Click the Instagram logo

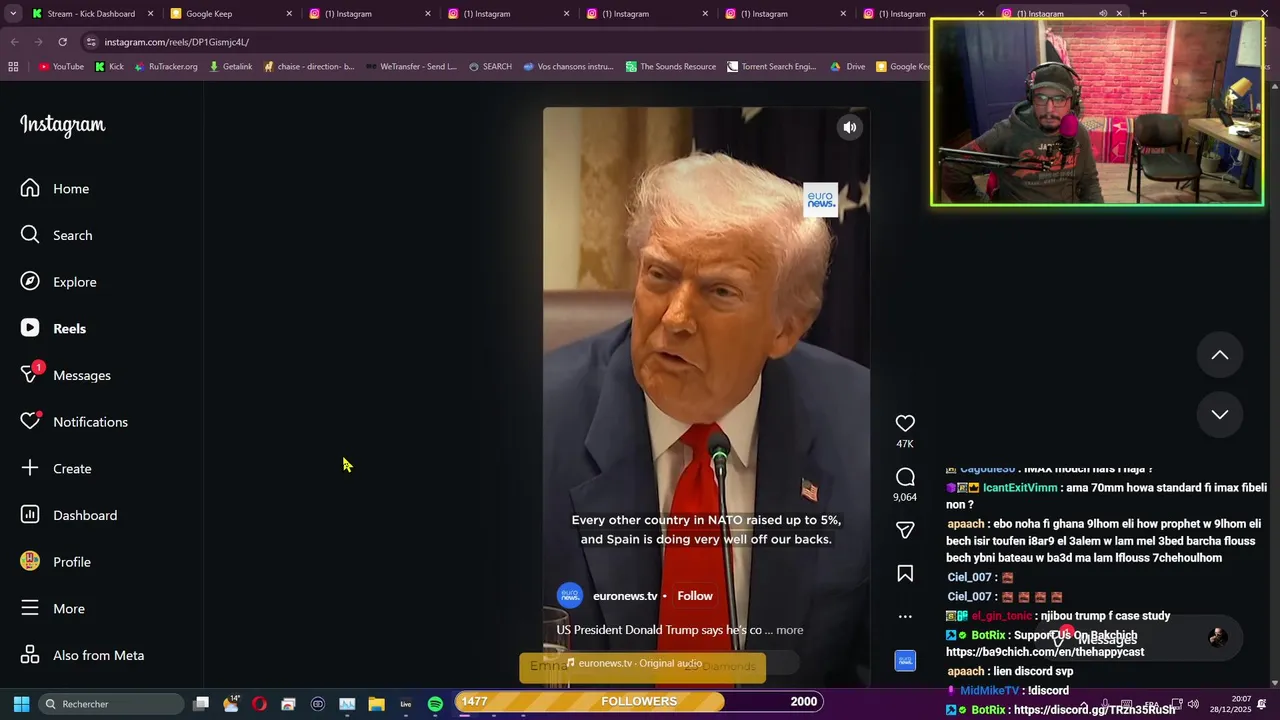point(62,125)
